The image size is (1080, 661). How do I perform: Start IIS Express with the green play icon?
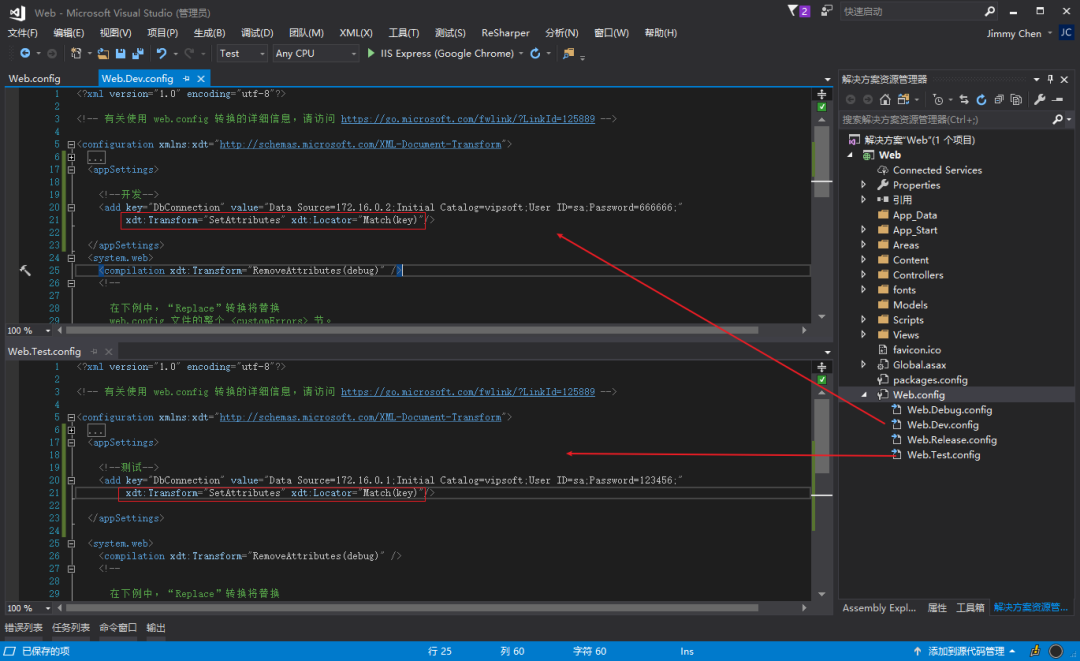371,53
